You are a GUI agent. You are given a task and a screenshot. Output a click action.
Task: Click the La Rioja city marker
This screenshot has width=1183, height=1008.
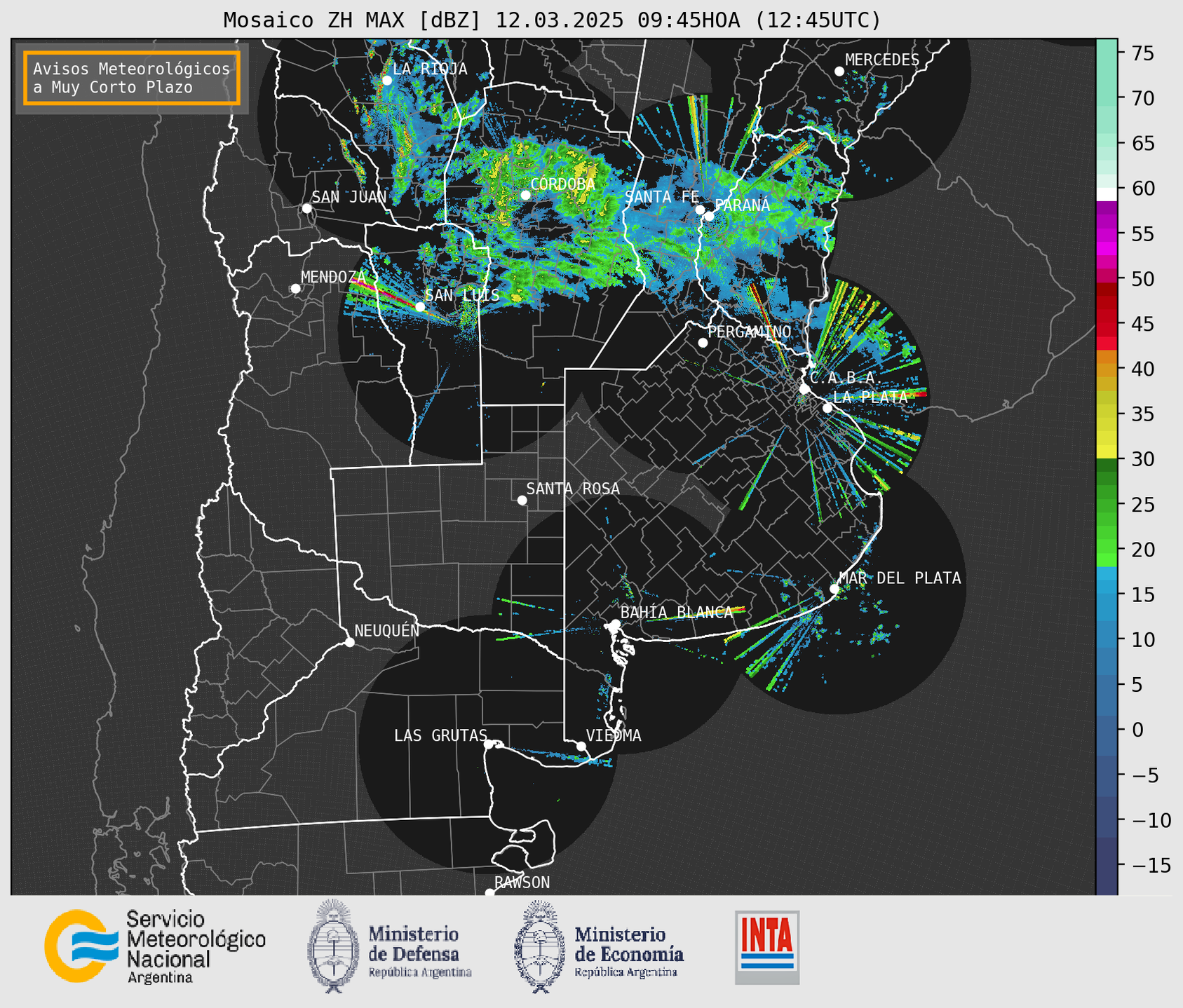coord(386,81)
